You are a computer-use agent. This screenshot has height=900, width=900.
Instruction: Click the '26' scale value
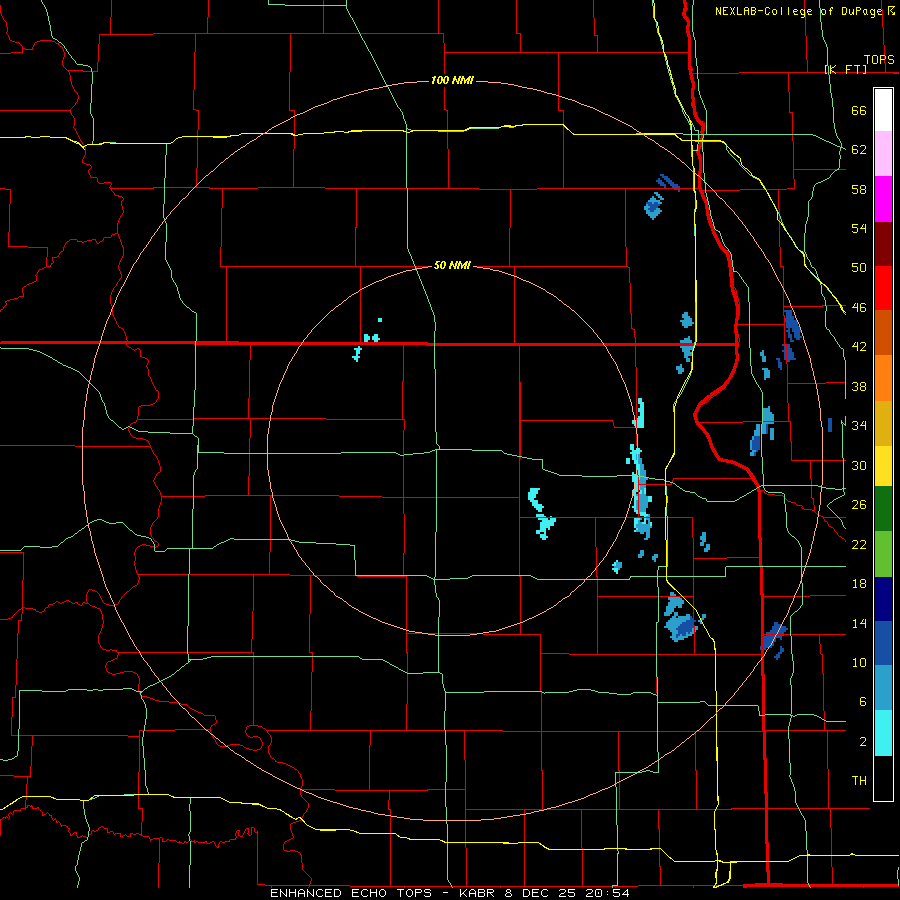tap(859, 505)
